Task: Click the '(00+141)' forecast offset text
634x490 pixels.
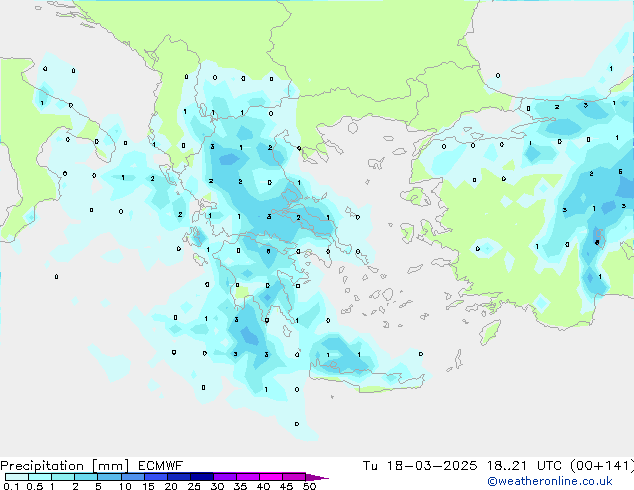Action: pos(602,466)
